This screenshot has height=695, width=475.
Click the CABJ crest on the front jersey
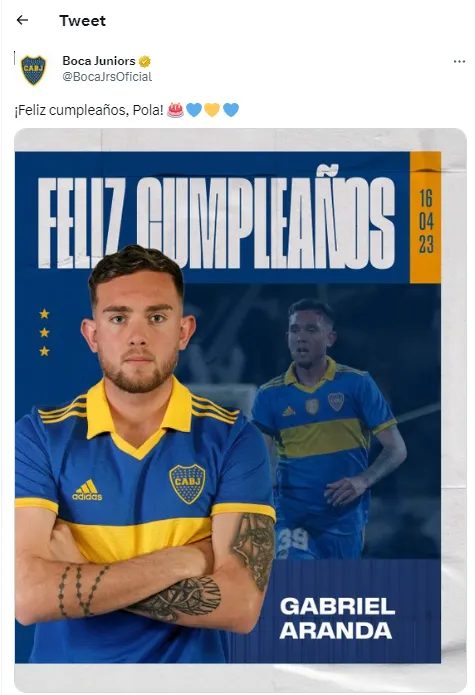(x=187, y=484)
